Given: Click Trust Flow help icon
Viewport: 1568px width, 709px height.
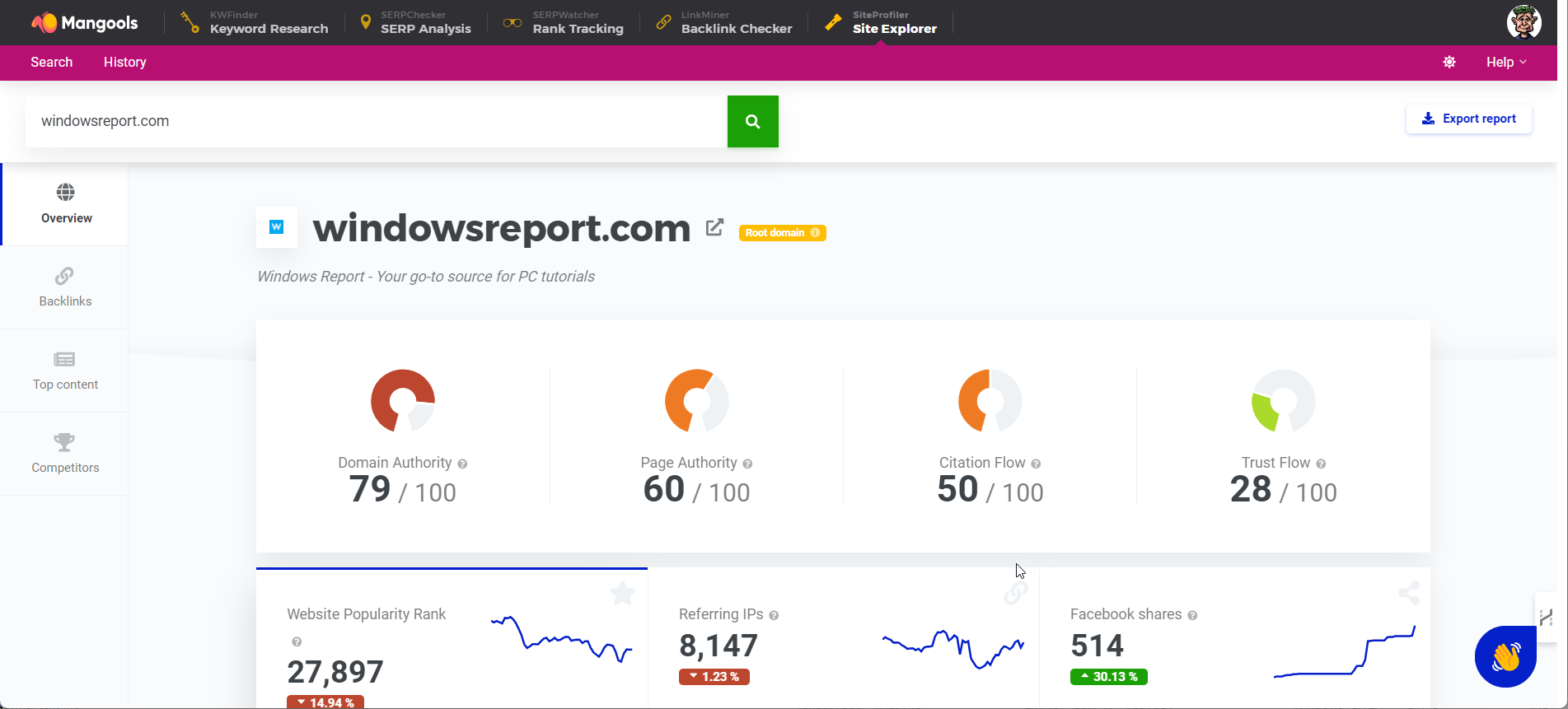Looking at the screenshot, I should [1321, 464].
